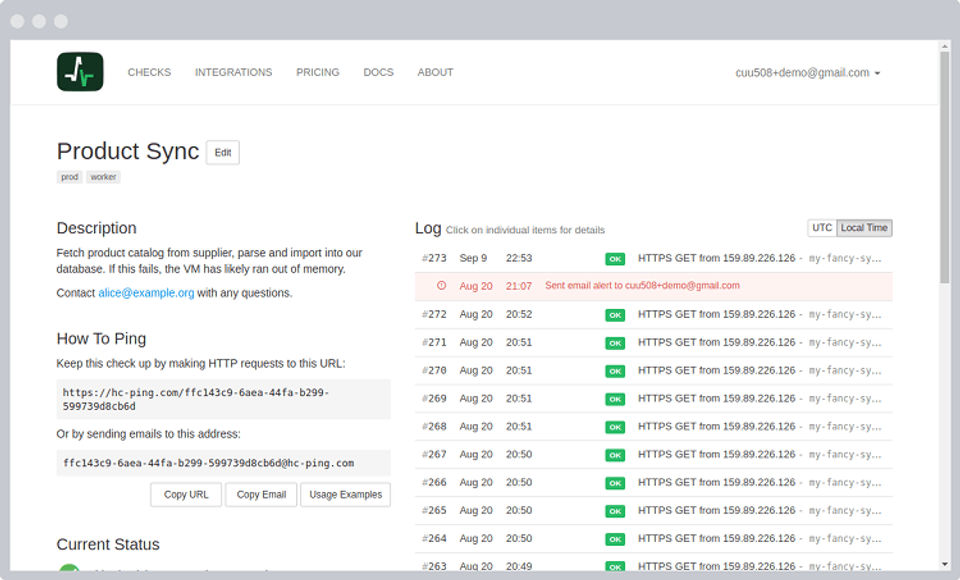Open the email alert log entry for cuu508+demo@gmail.com
Screen dimensions: 960x580
pos(653,286)
